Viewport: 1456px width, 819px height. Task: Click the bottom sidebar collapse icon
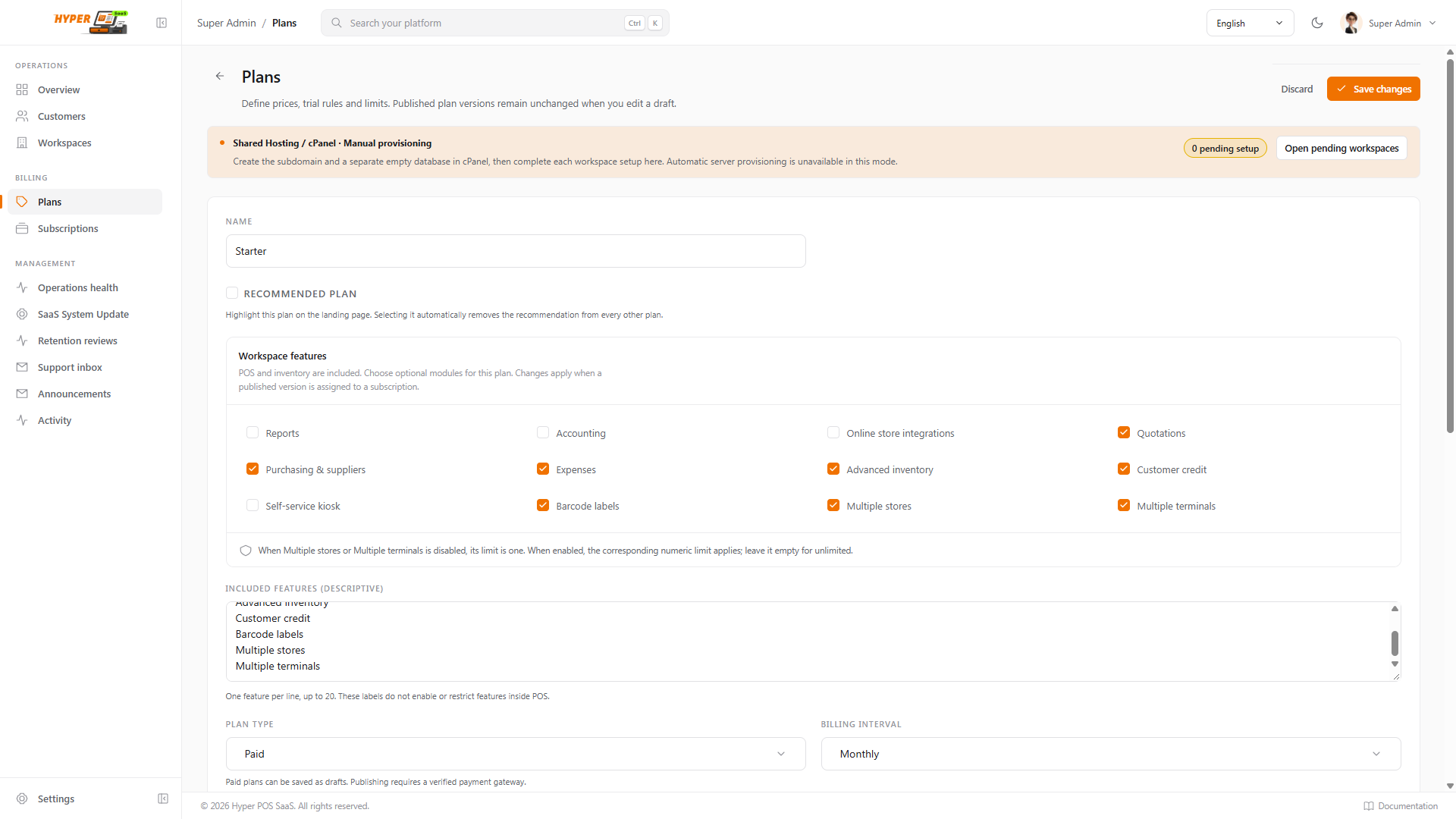pos(163,799)
